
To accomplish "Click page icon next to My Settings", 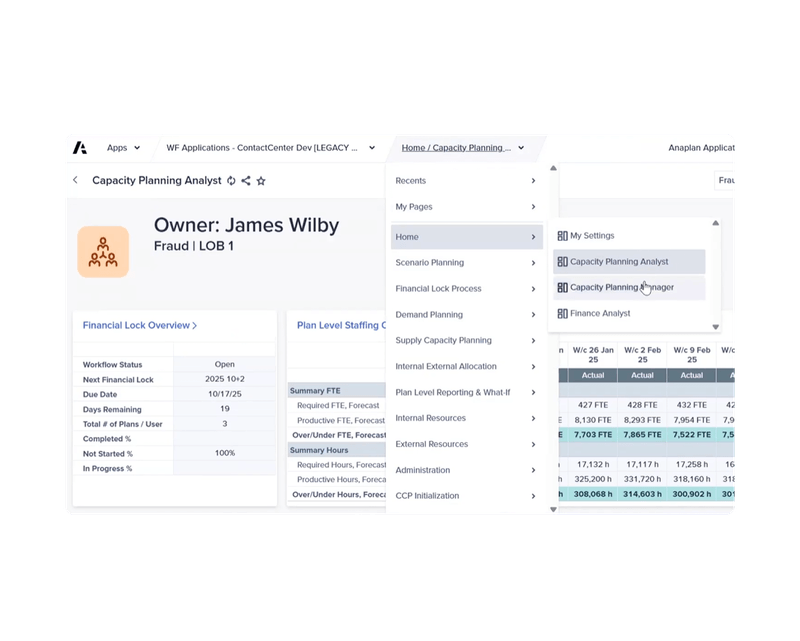I will pos(562,236).
